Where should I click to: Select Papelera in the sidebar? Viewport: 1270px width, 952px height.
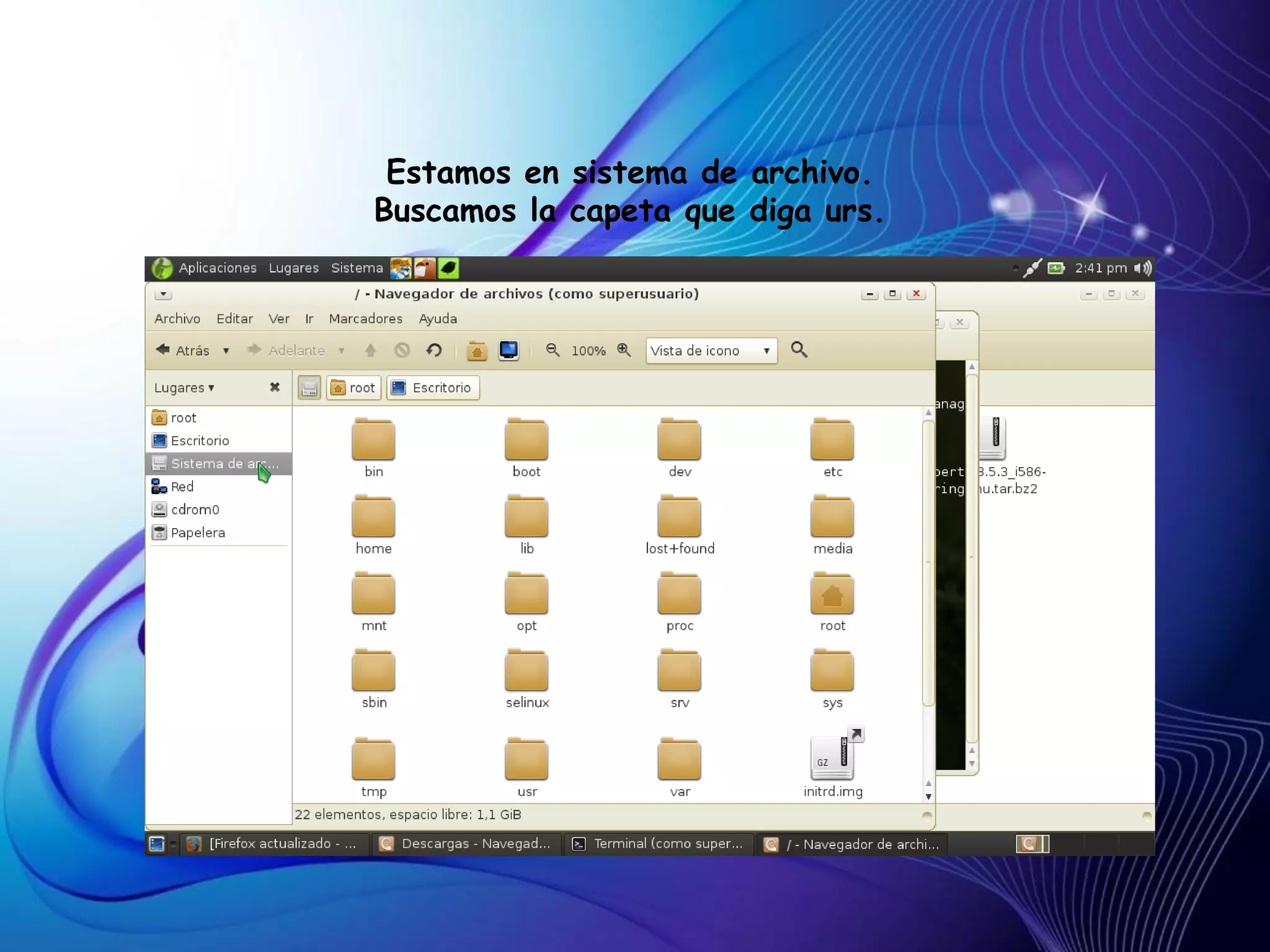coord(219,532)
